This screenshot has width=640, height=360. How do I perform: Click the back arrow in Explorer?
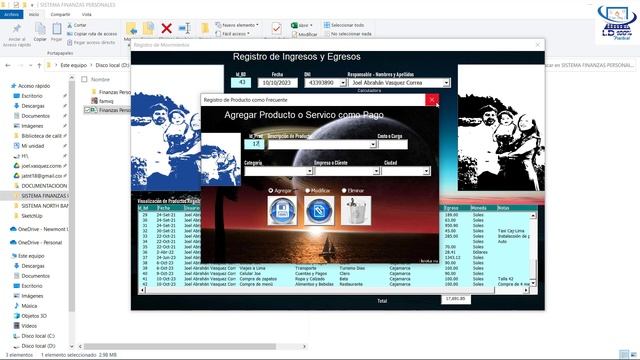8,65
